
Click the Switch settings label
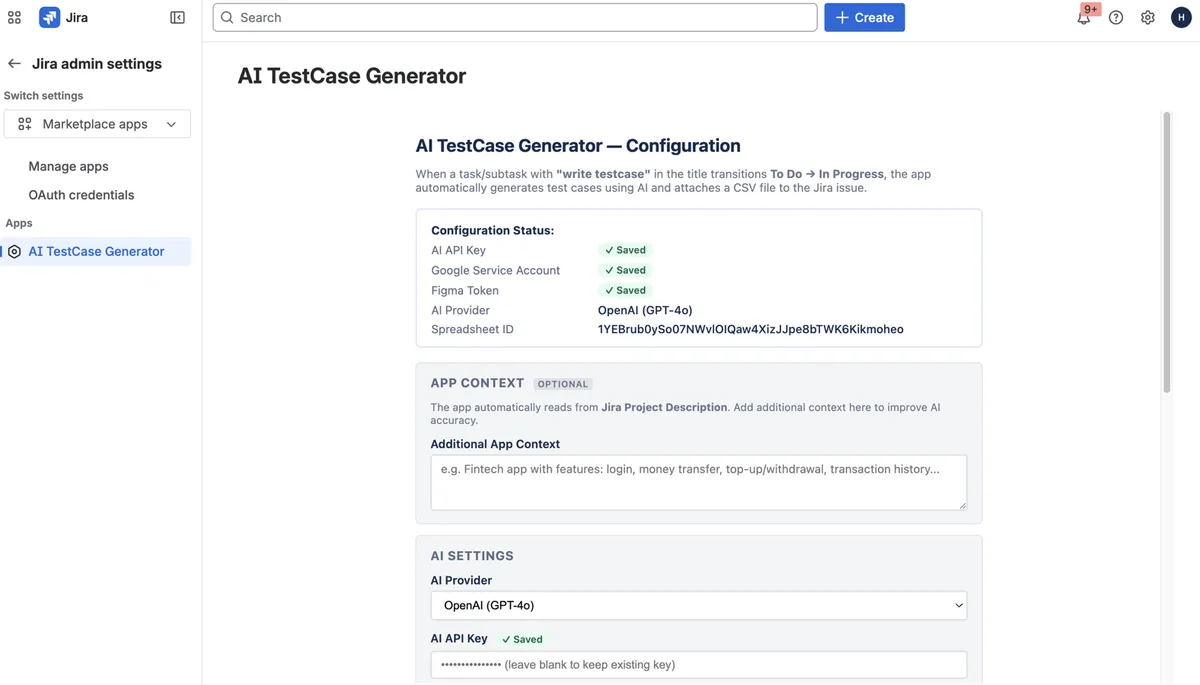tap(44, 96)
